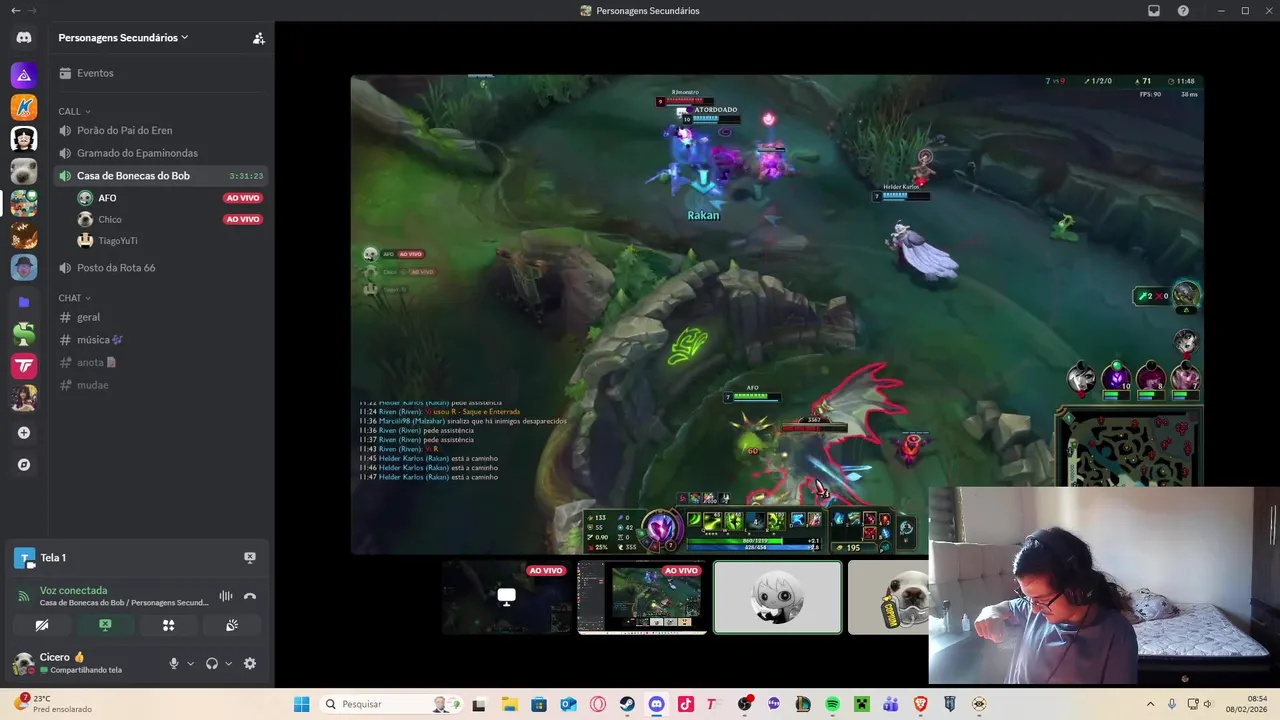
Task: Open the Discover servers compass icon
Action: tap(24, 465)
